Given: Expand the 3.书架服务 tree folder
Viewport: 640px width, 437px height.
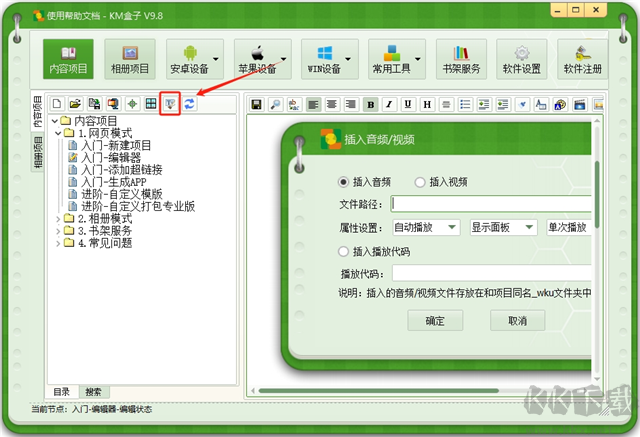Looking at the screenshot, I should pos(58,231).
